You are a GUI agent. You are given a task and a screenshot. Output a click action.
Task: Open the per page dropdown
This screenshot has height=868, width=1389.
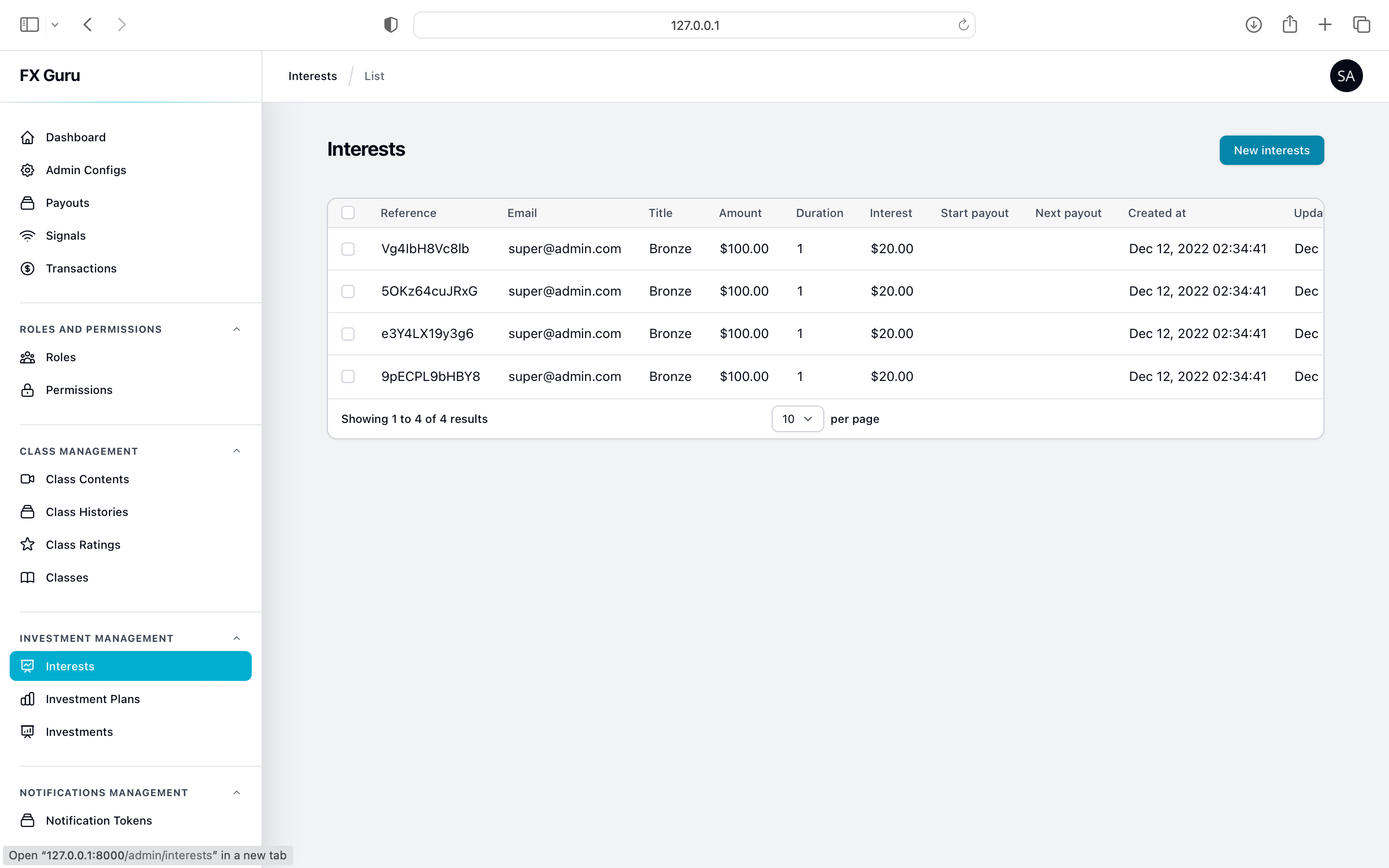(797, 419)
